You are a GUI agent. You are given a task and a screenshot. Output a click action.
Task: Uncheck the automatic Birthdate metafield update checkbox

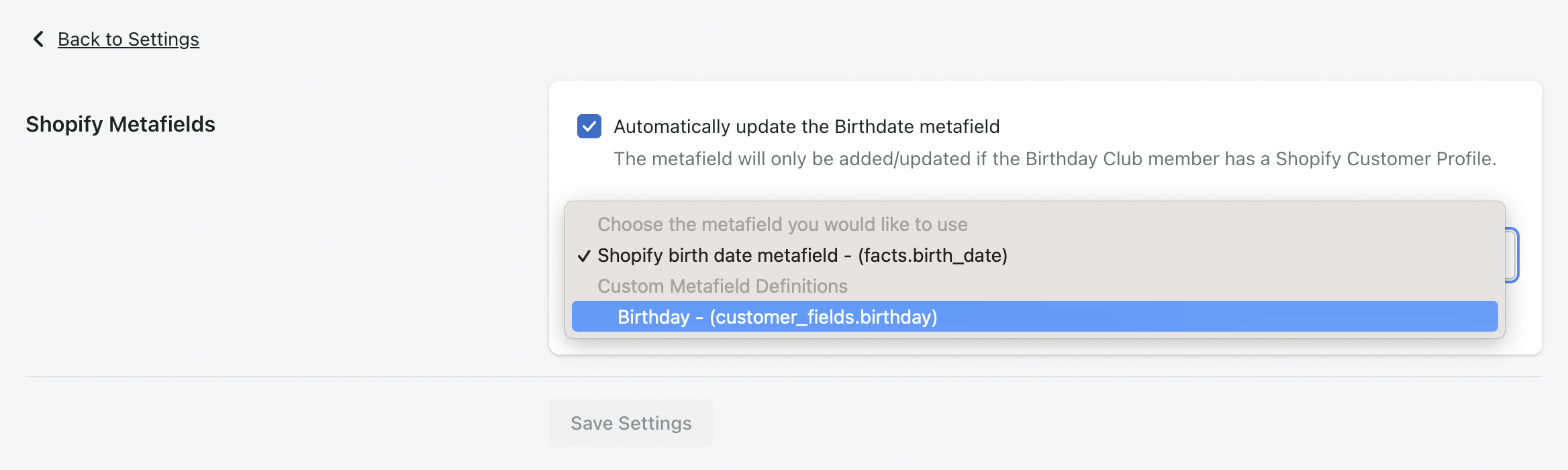pyautogui.click(x=589, y=126)
